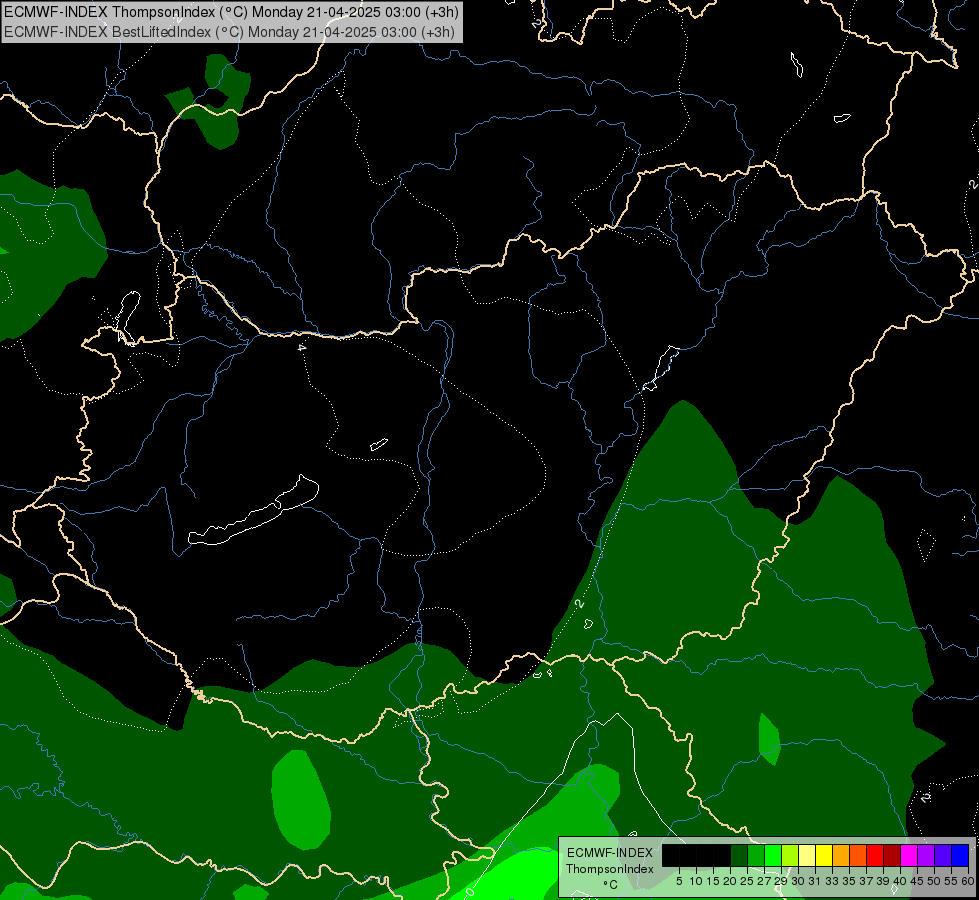Click the lime 29–30 legend swatch
979x900 pixels.
click(790, 856)
